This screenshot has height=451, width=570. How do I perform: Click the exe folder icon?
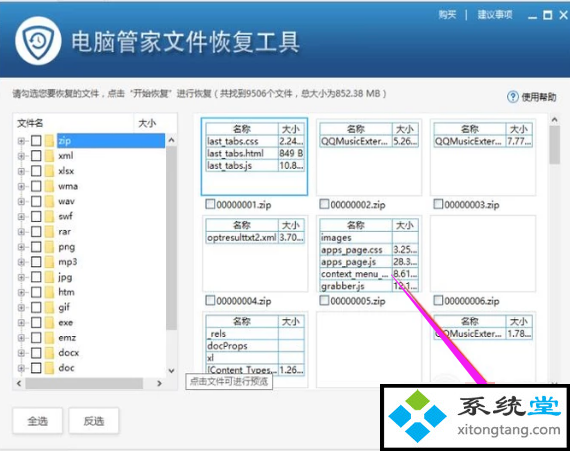49,323
